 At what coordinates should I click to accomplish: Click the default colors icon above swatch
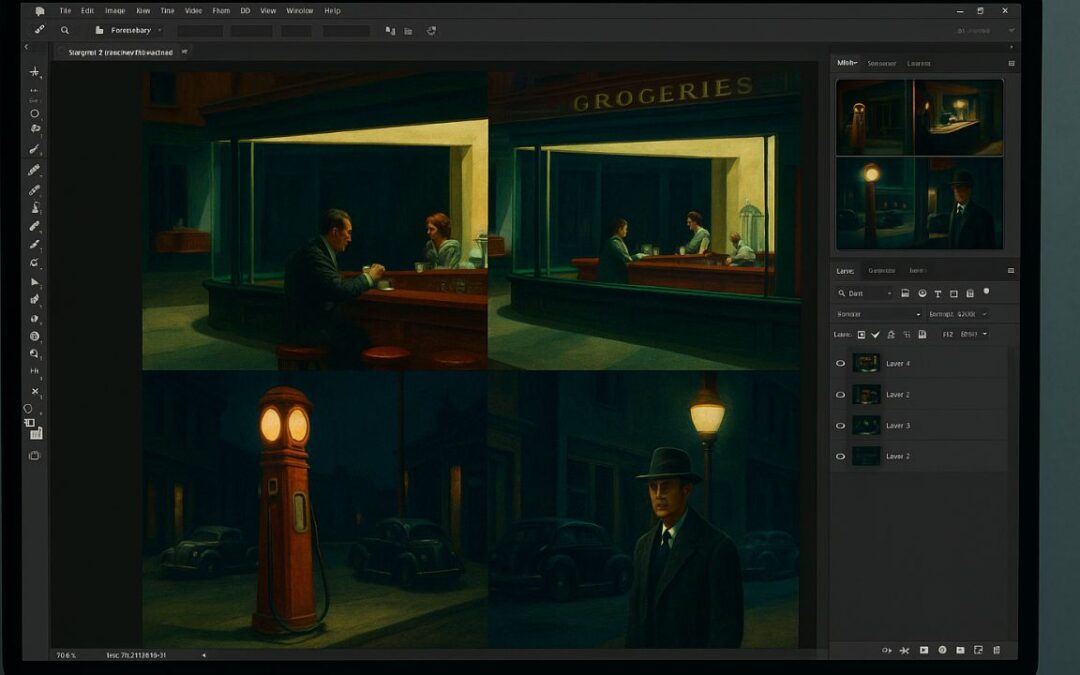click(x=29, y=422)
